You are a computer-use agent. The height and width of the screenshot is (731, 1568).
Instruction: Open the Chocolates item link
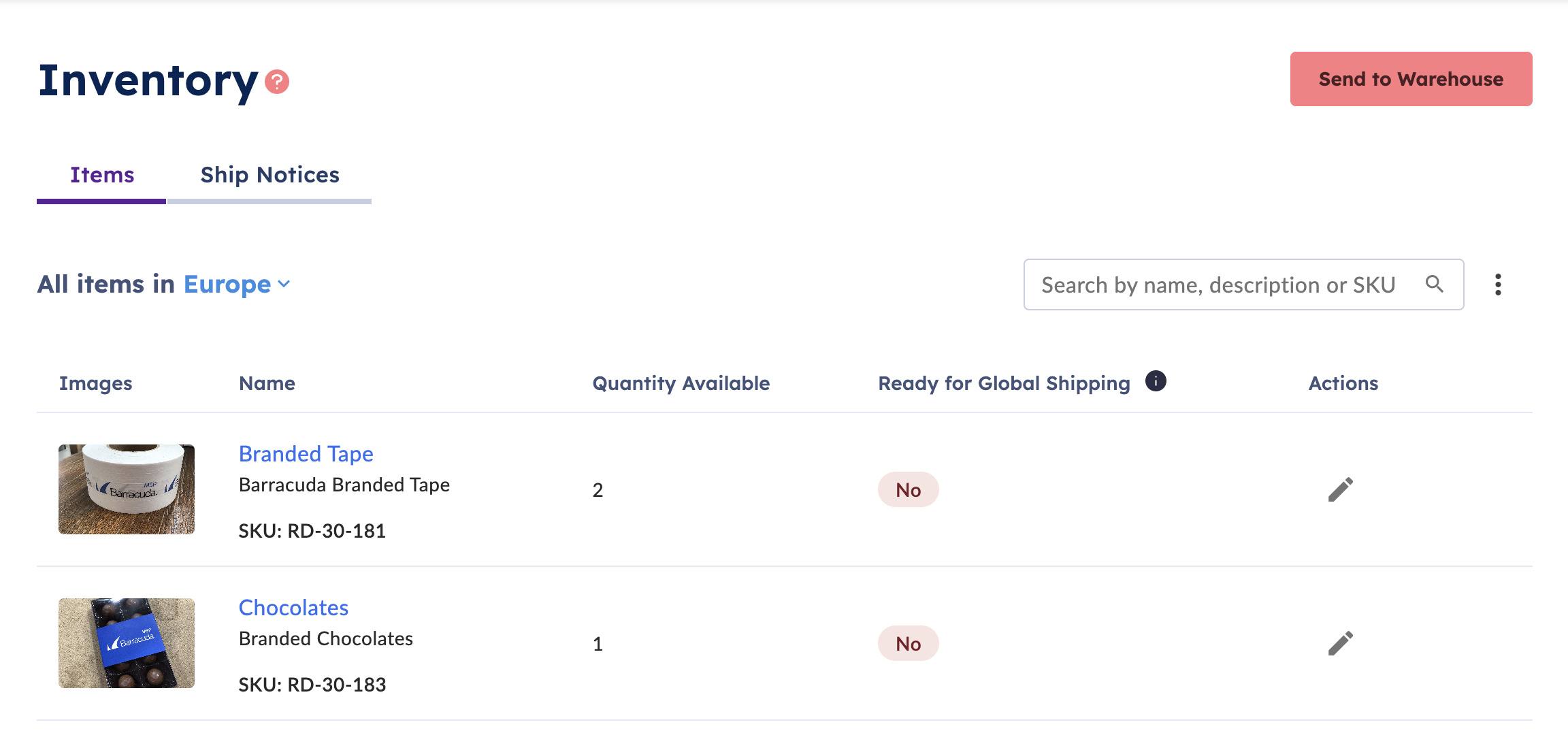pos(293,607)
